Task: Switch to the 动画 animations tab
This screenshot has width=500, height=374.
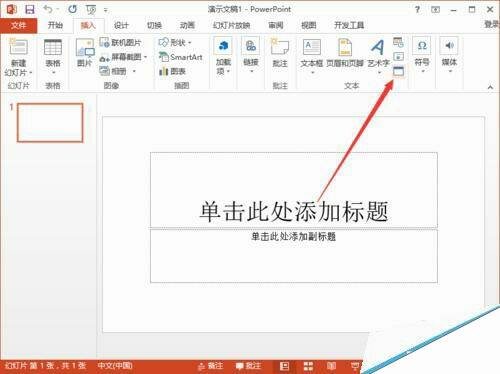Action: pos(187,25)
